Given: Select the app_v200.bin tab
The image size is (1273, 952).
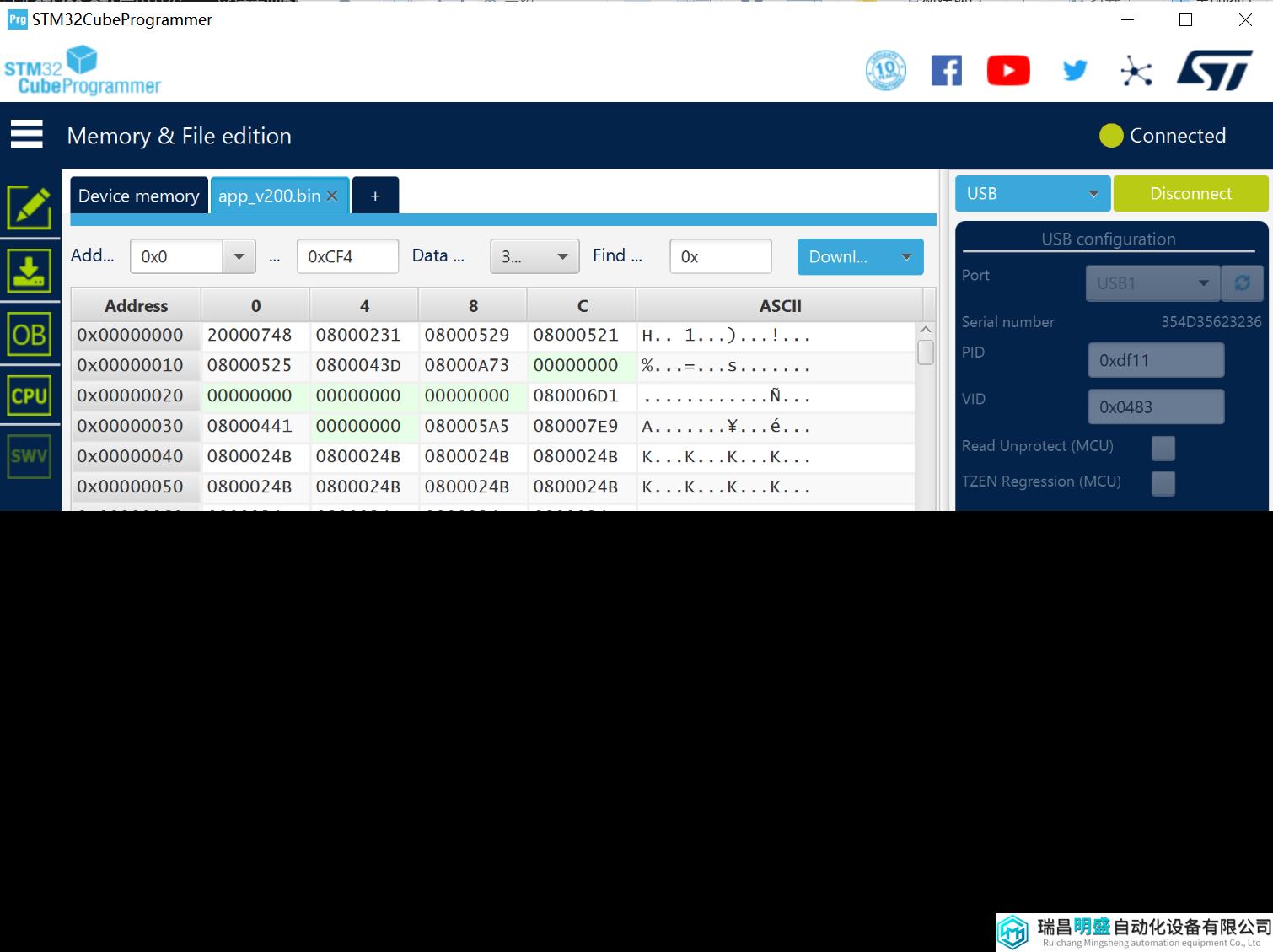Looking at the screenshot, I should 269,196.
